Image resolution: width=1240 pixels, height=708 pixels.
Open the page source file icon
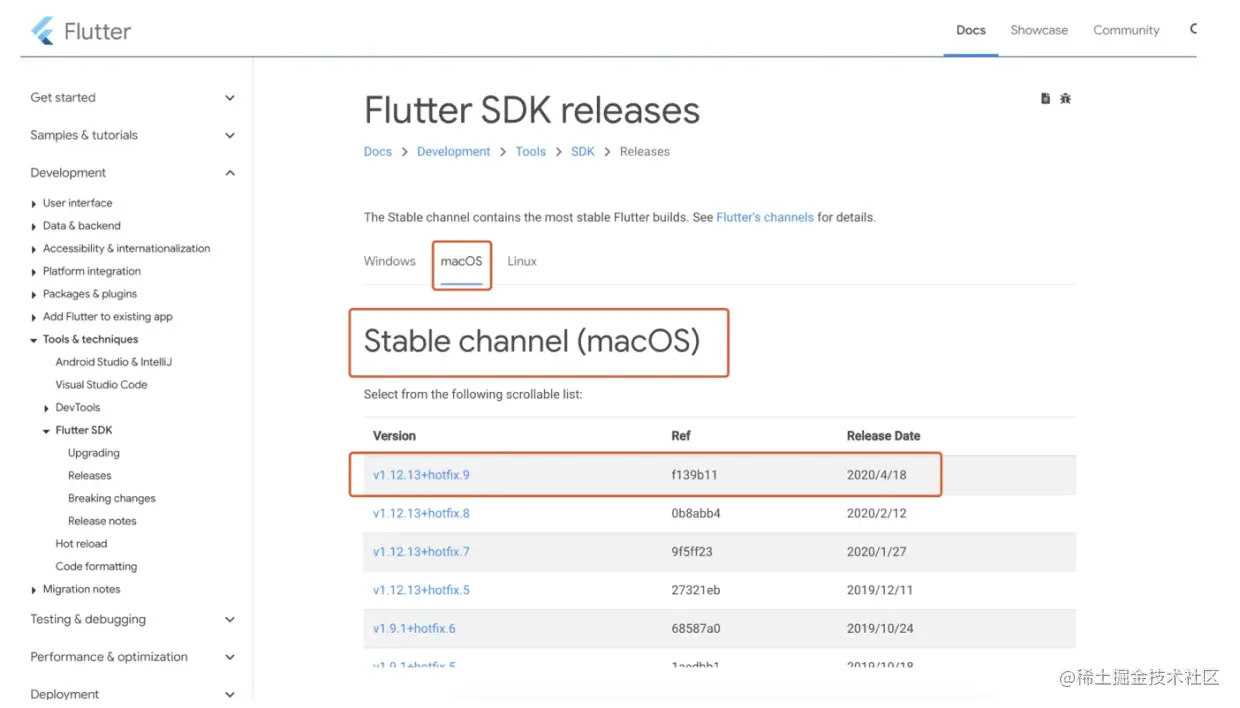pos(1045,98)
